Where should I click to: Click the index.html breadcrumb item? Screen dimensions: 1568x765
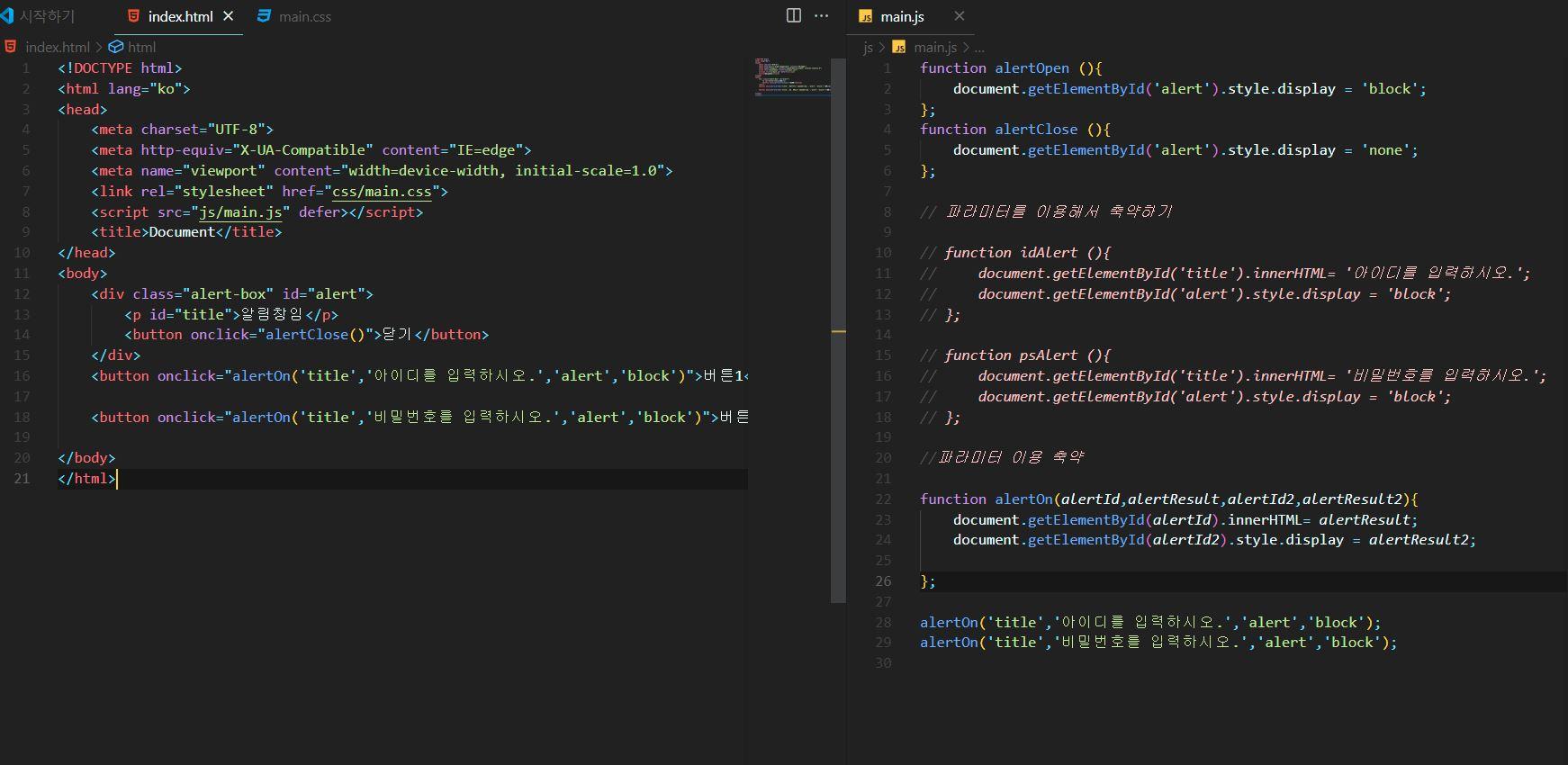[x=58, y=47]
